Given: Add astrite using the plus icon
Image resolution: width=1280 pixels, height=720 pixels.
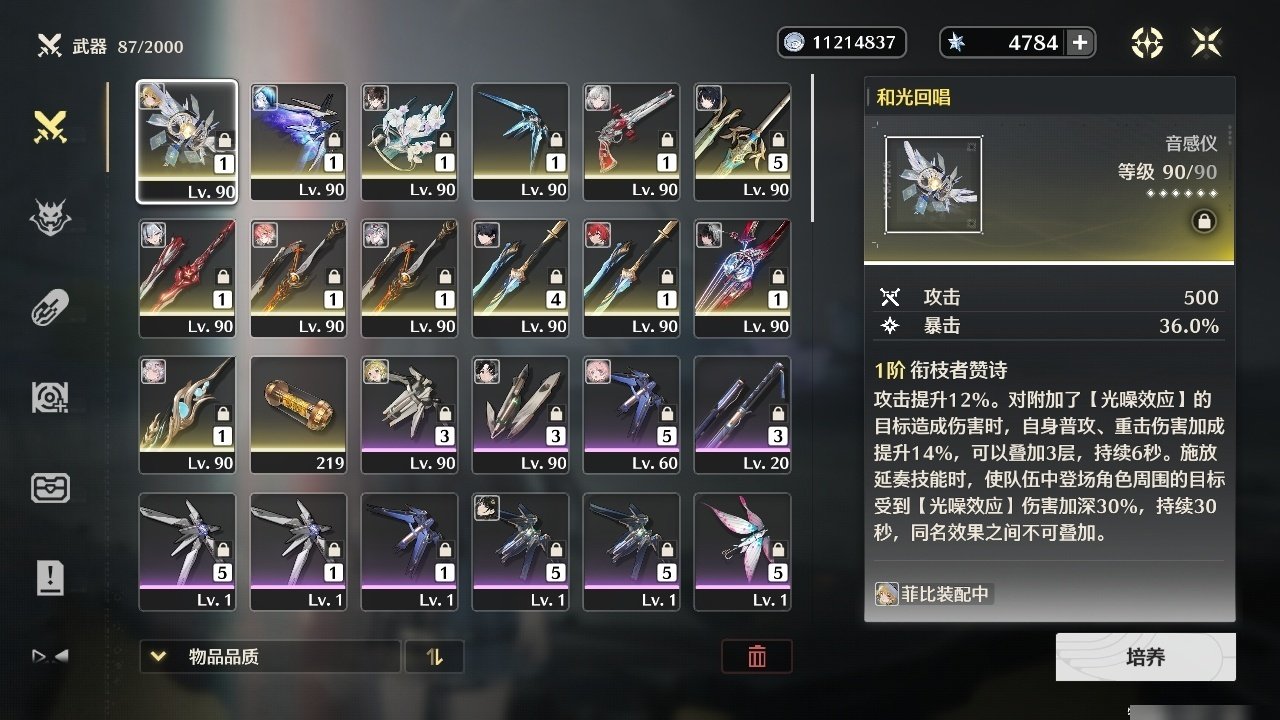Looking at the screenshot, I should (x=1080, y=42).
